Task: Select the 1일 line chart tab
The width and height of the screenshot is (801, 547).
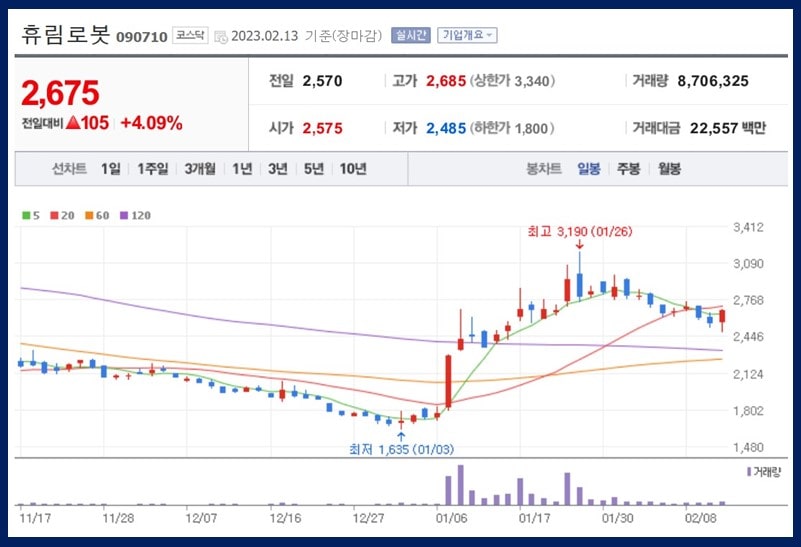Action: (111, 169)
